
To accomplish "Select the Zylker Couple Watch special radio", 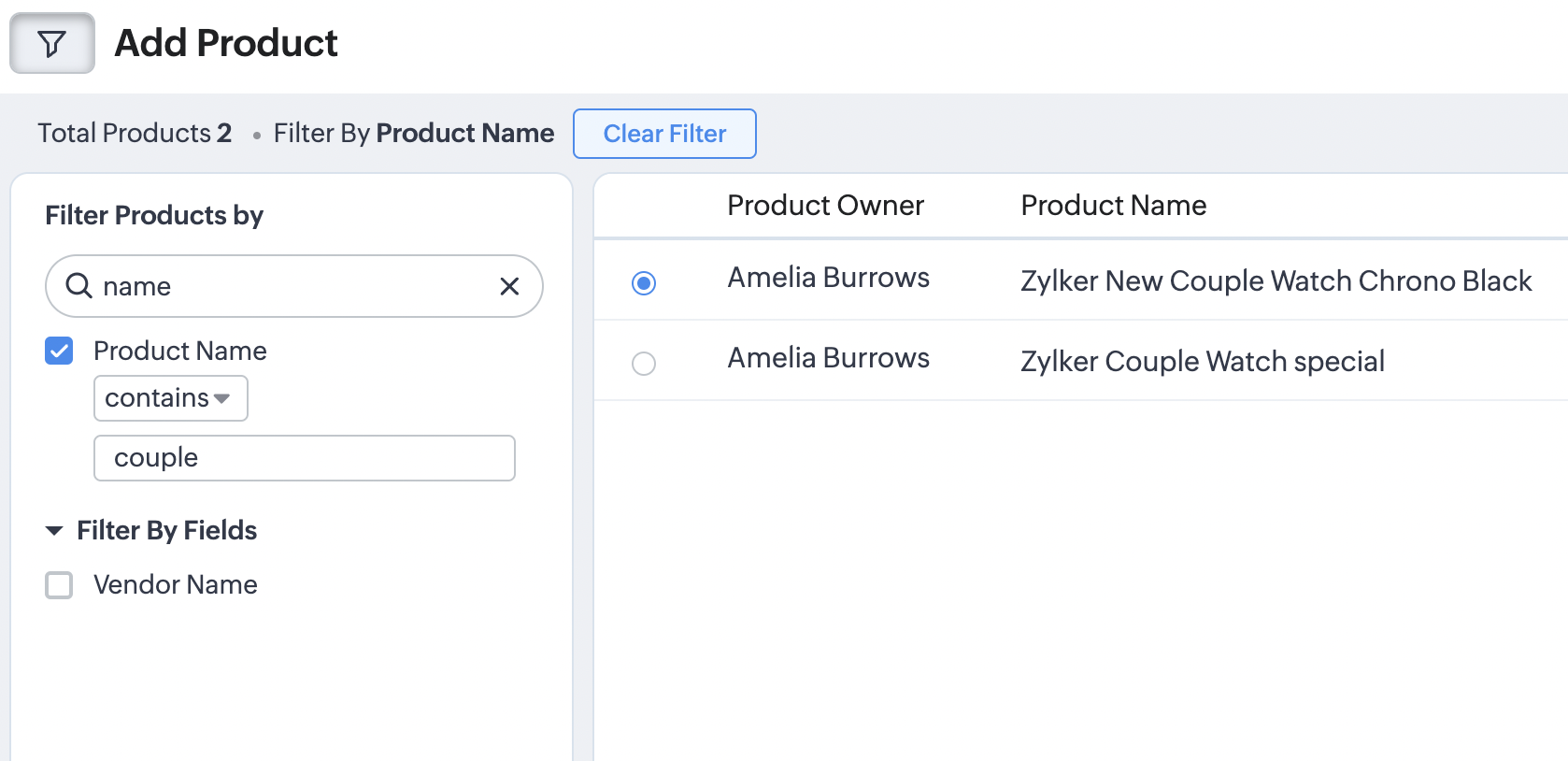I will pyautogui.click(x=644, y=363).
